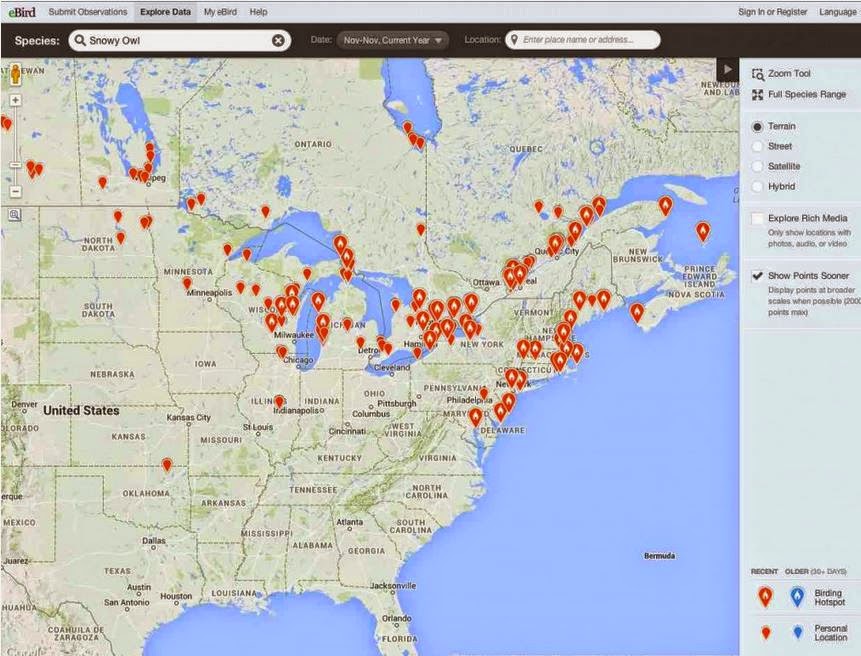Screen dimensions: 861x656
Task: Open the Help menu
Action: 258,12
